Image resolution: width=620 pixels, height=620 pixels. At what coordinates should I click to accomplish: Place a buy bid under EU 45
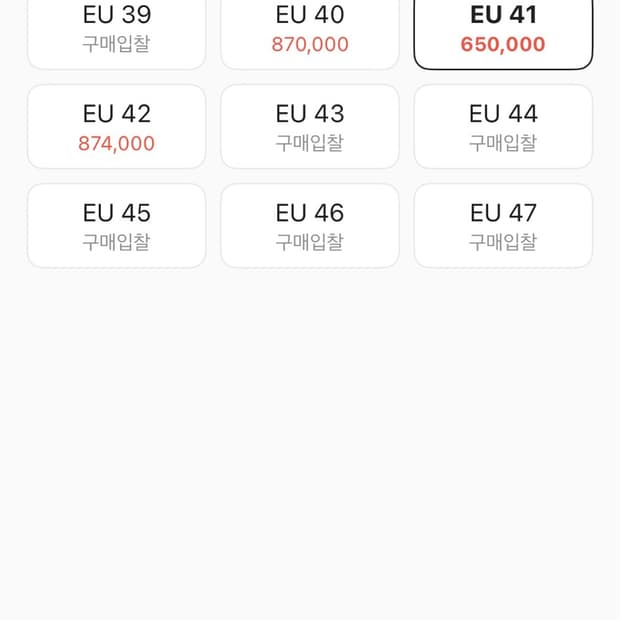click(x=116, y=242)
